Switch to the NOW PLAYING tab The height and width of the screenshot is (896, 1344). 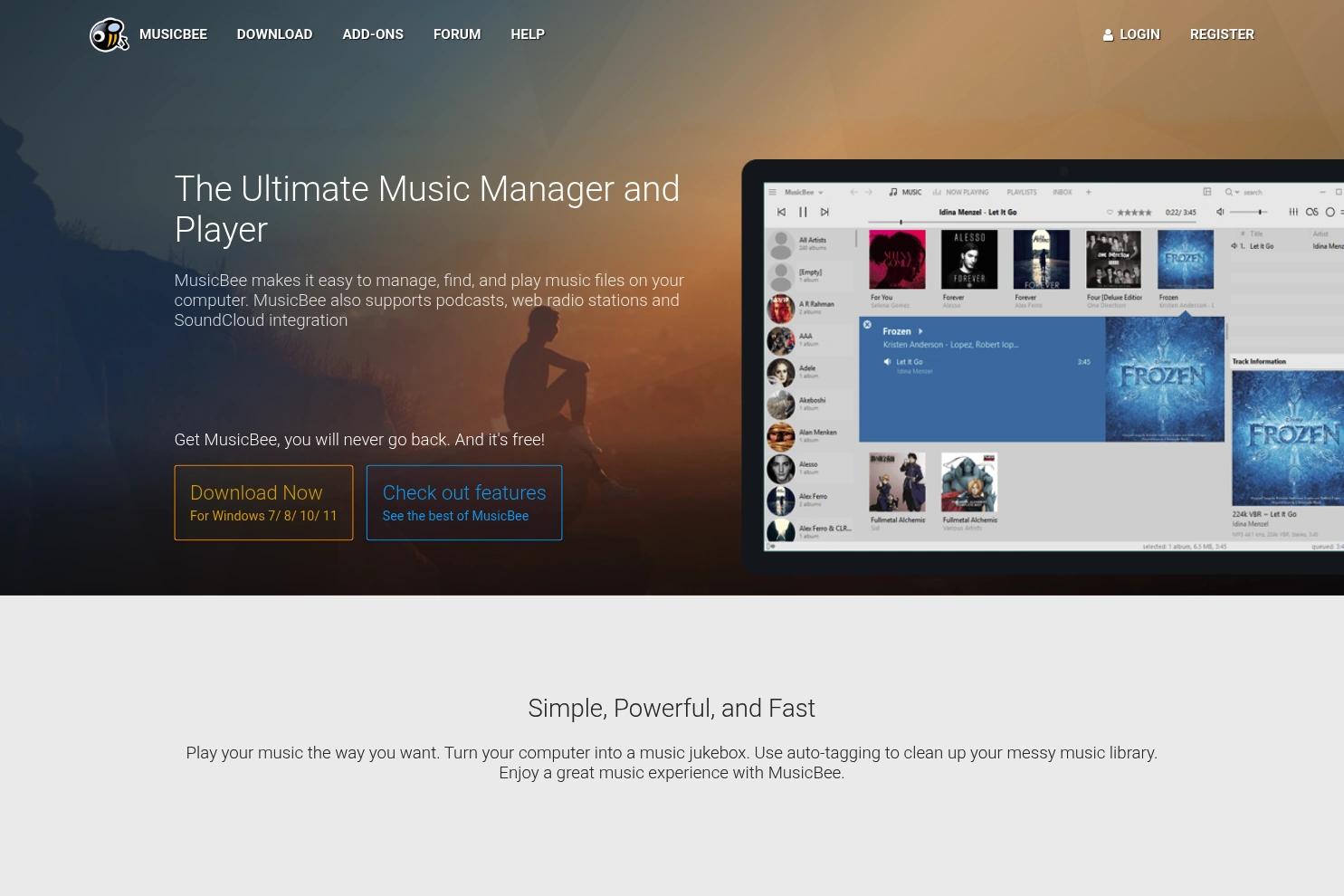click(x=961, y=192)
